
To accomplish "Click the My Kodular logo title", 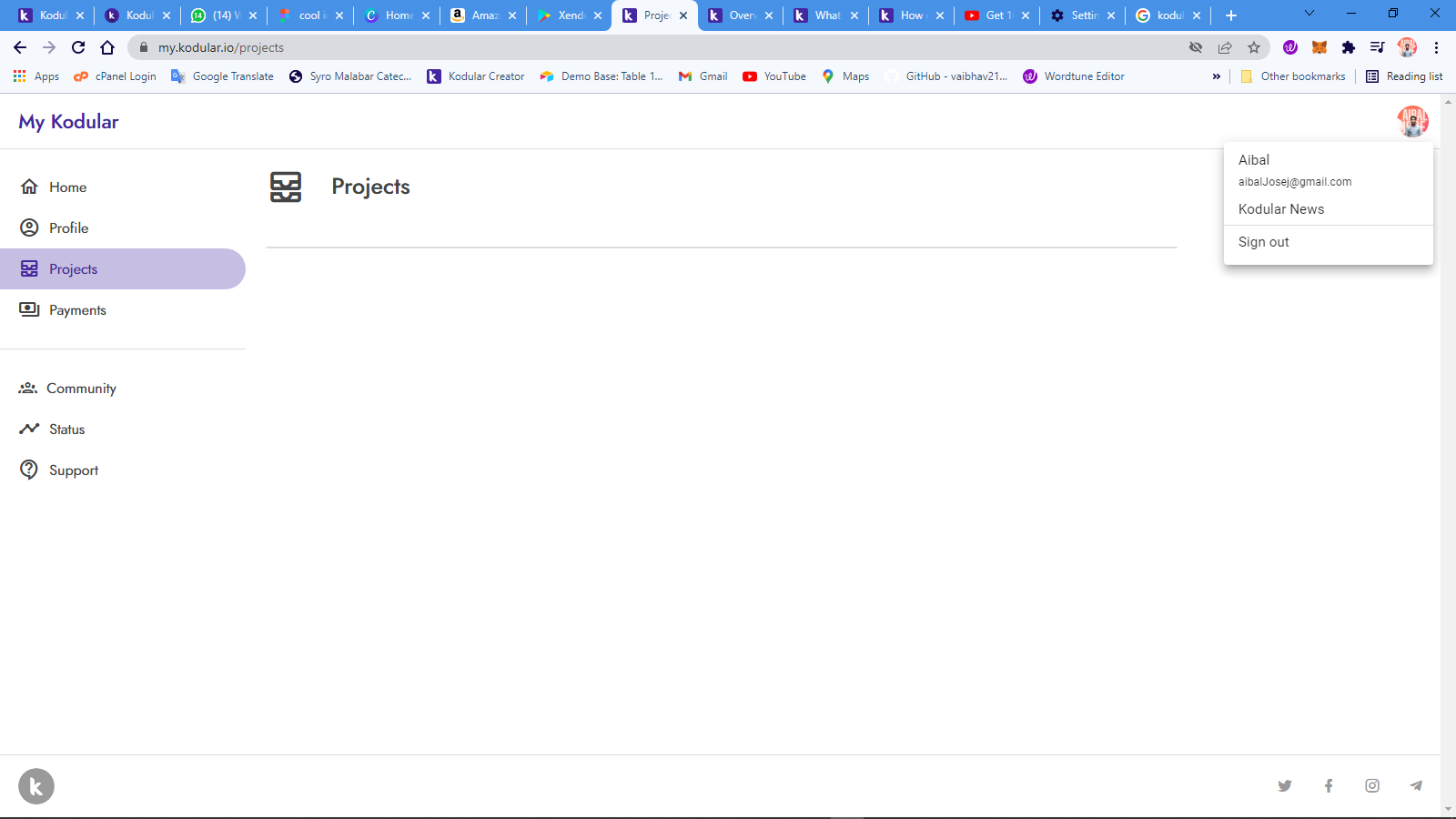I will pos(68,121).
